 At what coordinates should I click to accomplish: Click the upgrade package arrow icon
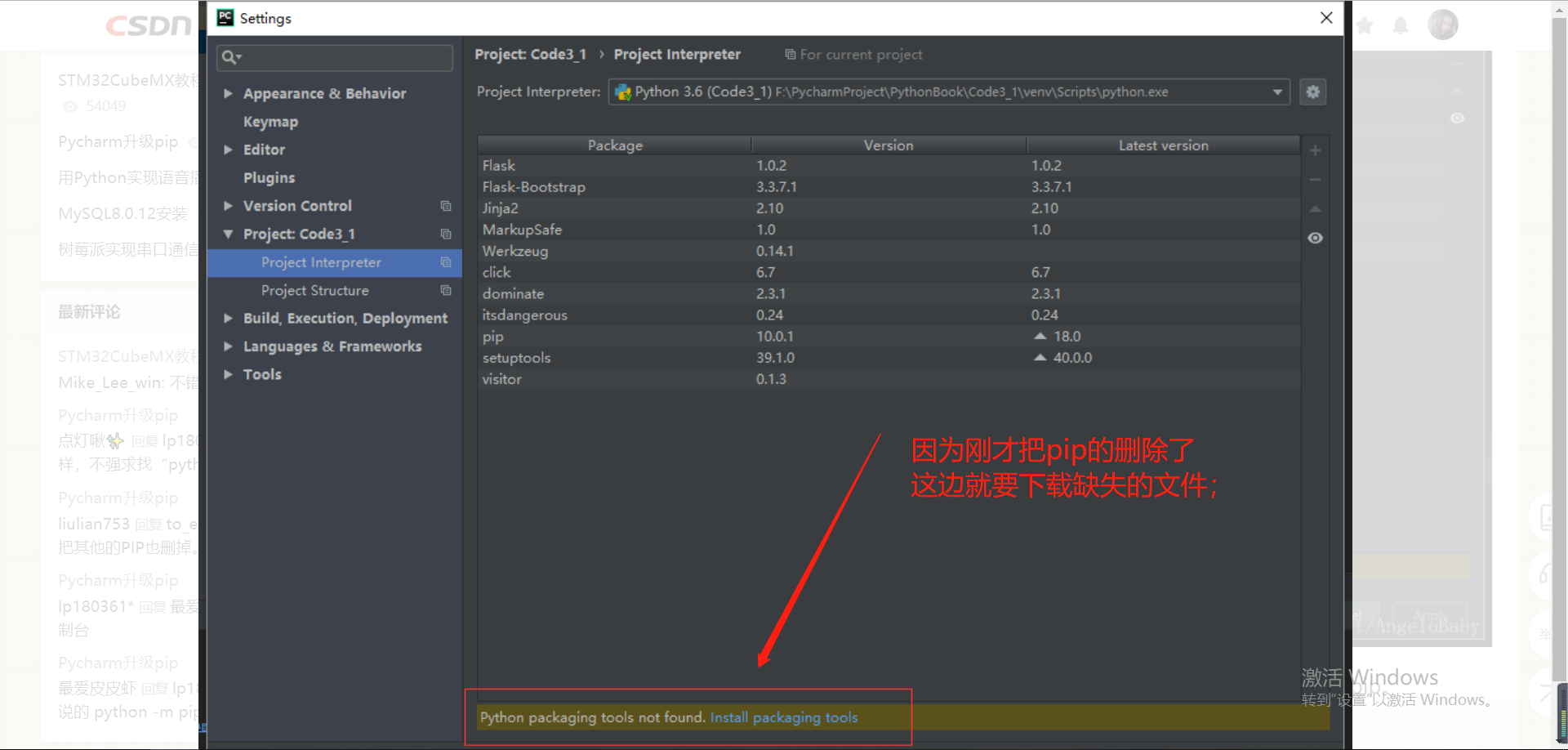pos(1315,209)
